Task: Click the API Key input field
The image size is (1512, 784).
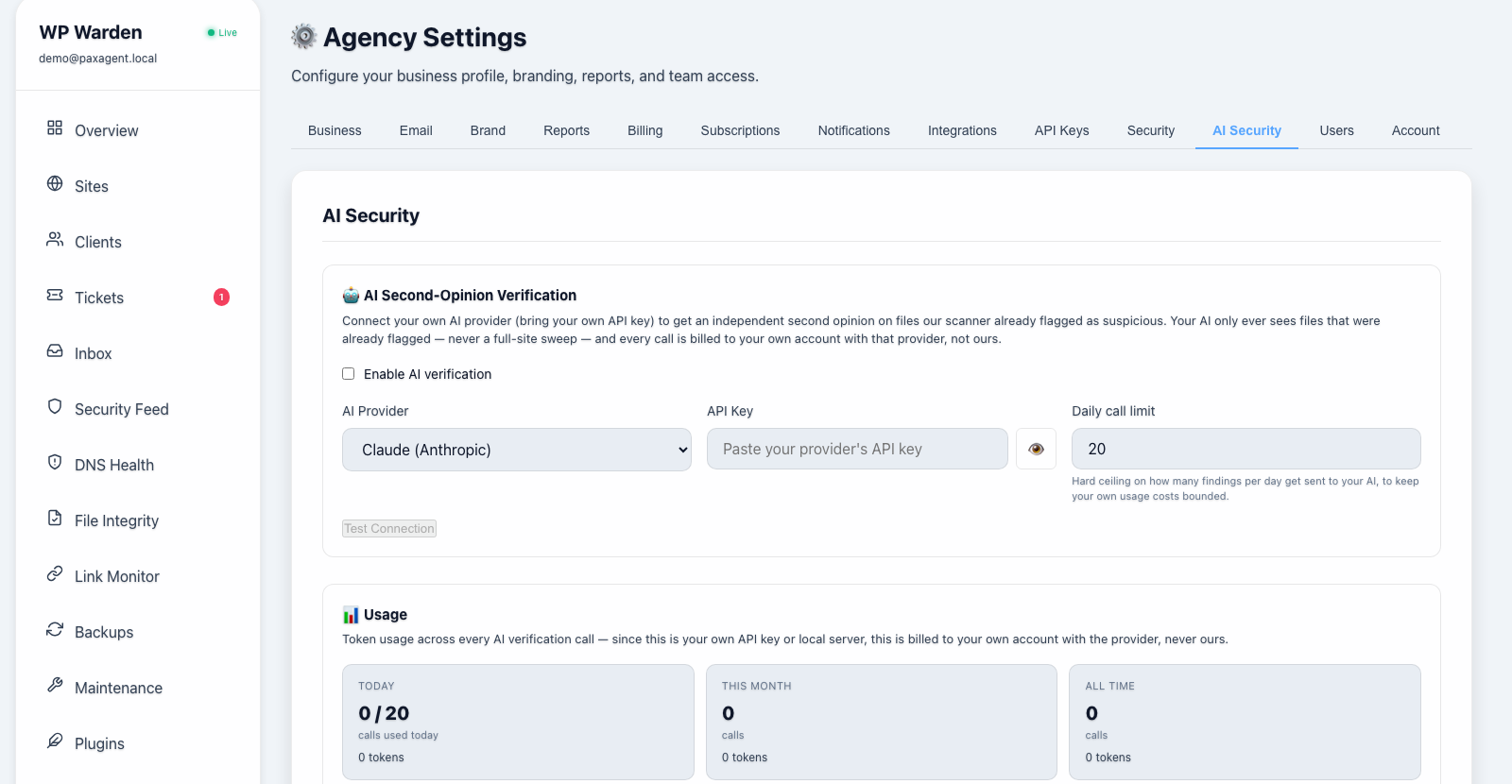Action: (857, 449)
